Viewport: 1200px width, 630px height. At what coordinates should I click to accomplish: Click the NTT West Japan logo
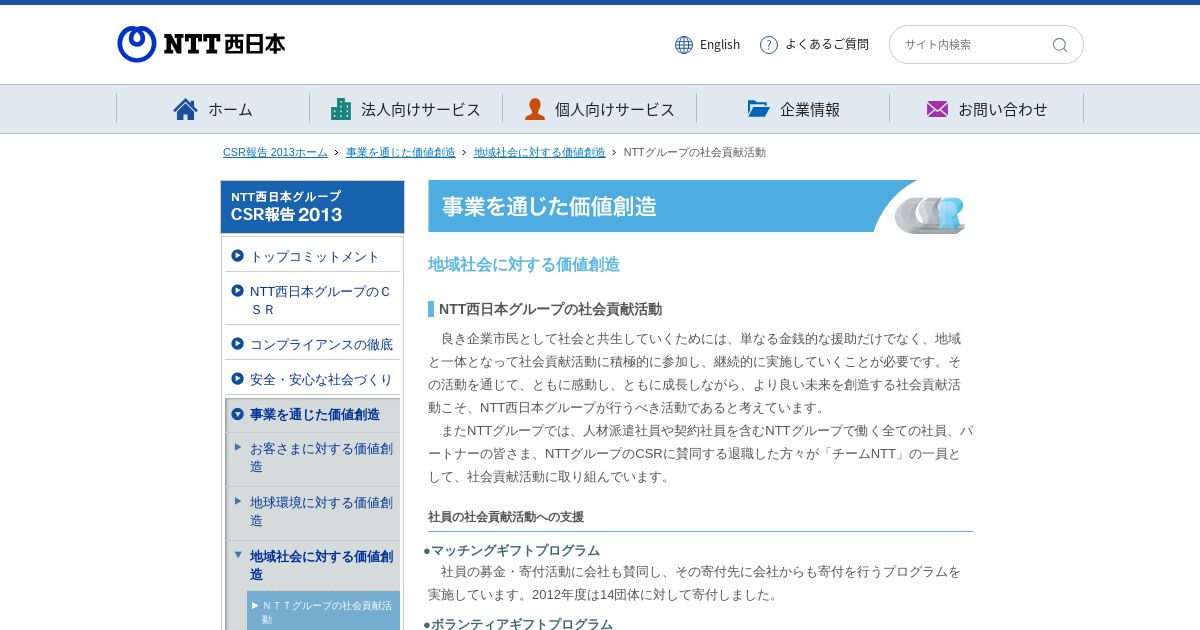click(201, 44)
